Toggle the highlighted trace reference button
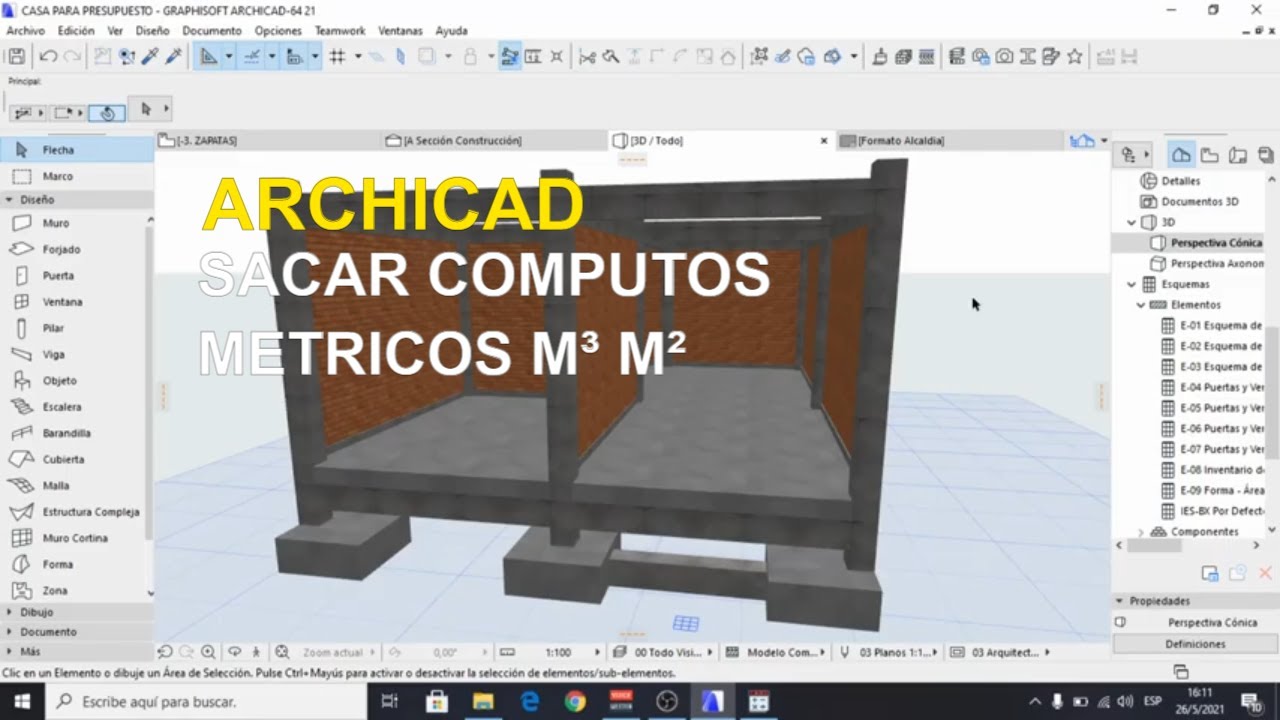This screenshot has height=720, width=1280. coord(510,57)
